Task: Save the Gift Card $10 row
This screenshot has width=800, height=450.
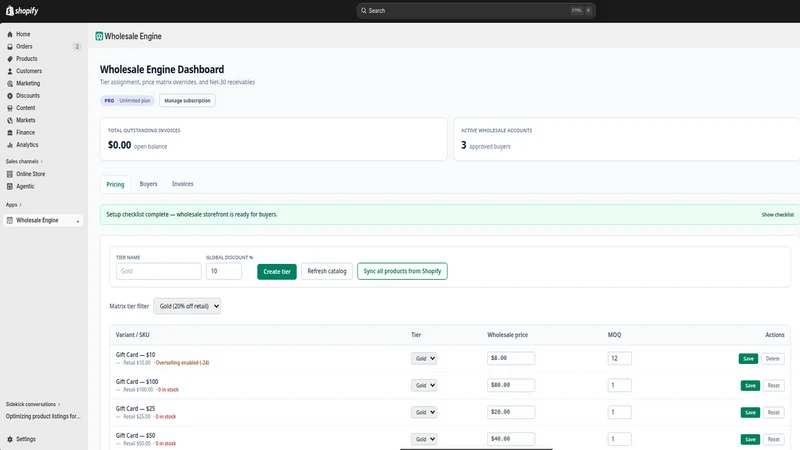Action: tap(748, 359)
